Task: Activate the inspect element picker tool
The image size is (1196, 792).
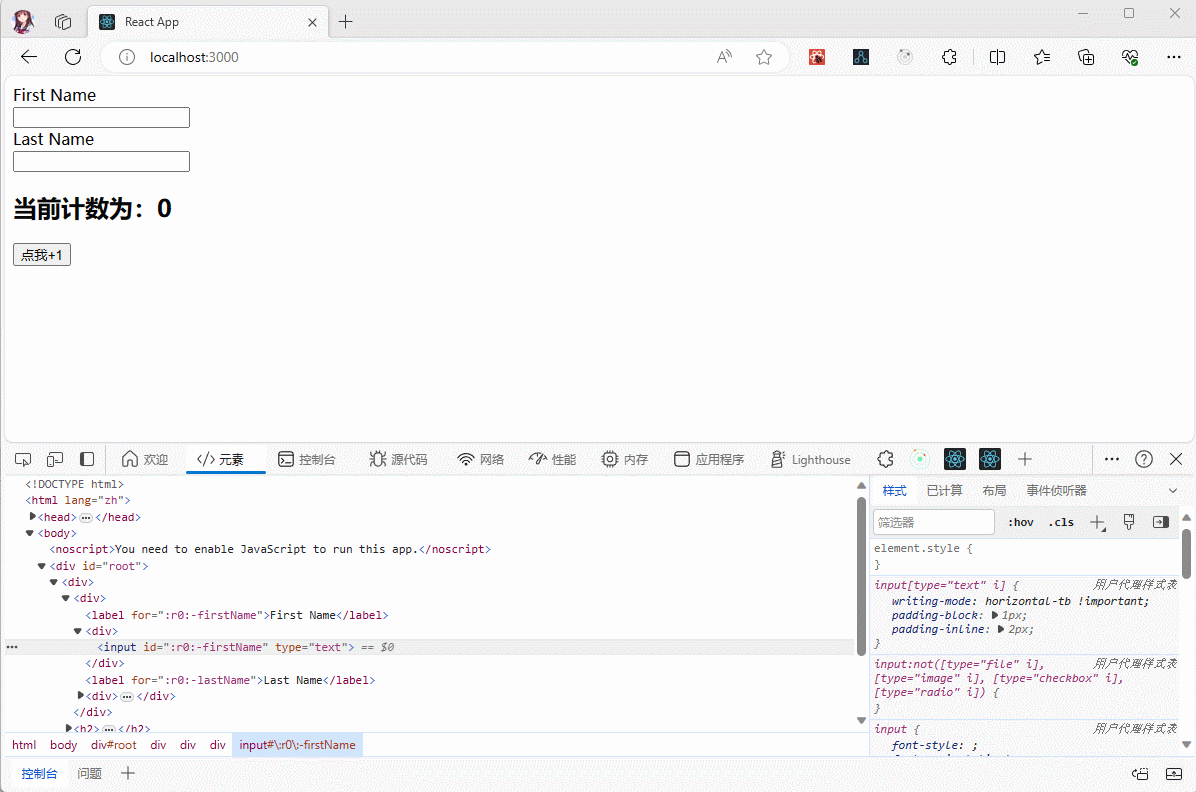Action: (23, 459)
